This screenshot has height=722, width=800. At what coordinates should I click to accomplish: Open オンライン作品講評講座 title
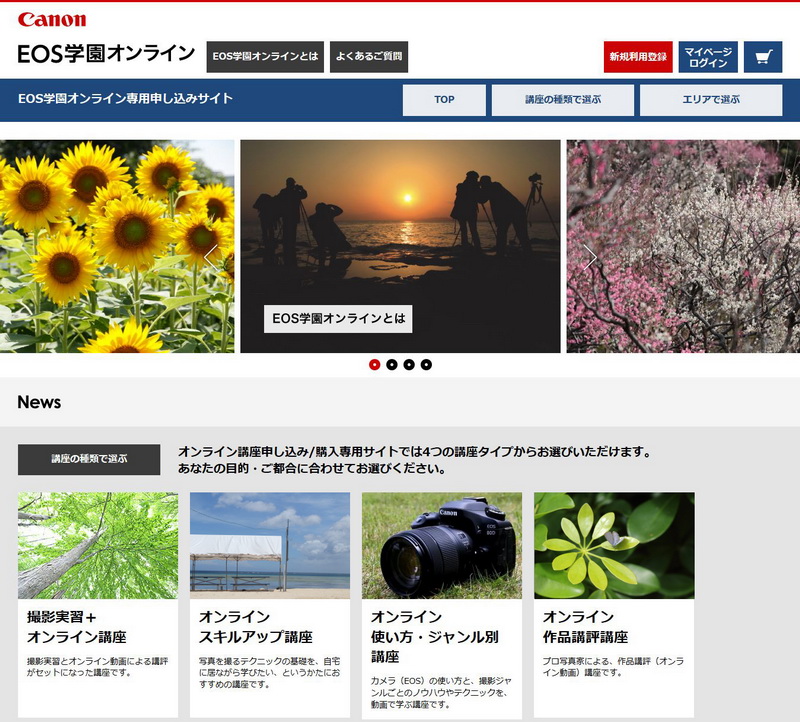[x=585, y=627]
